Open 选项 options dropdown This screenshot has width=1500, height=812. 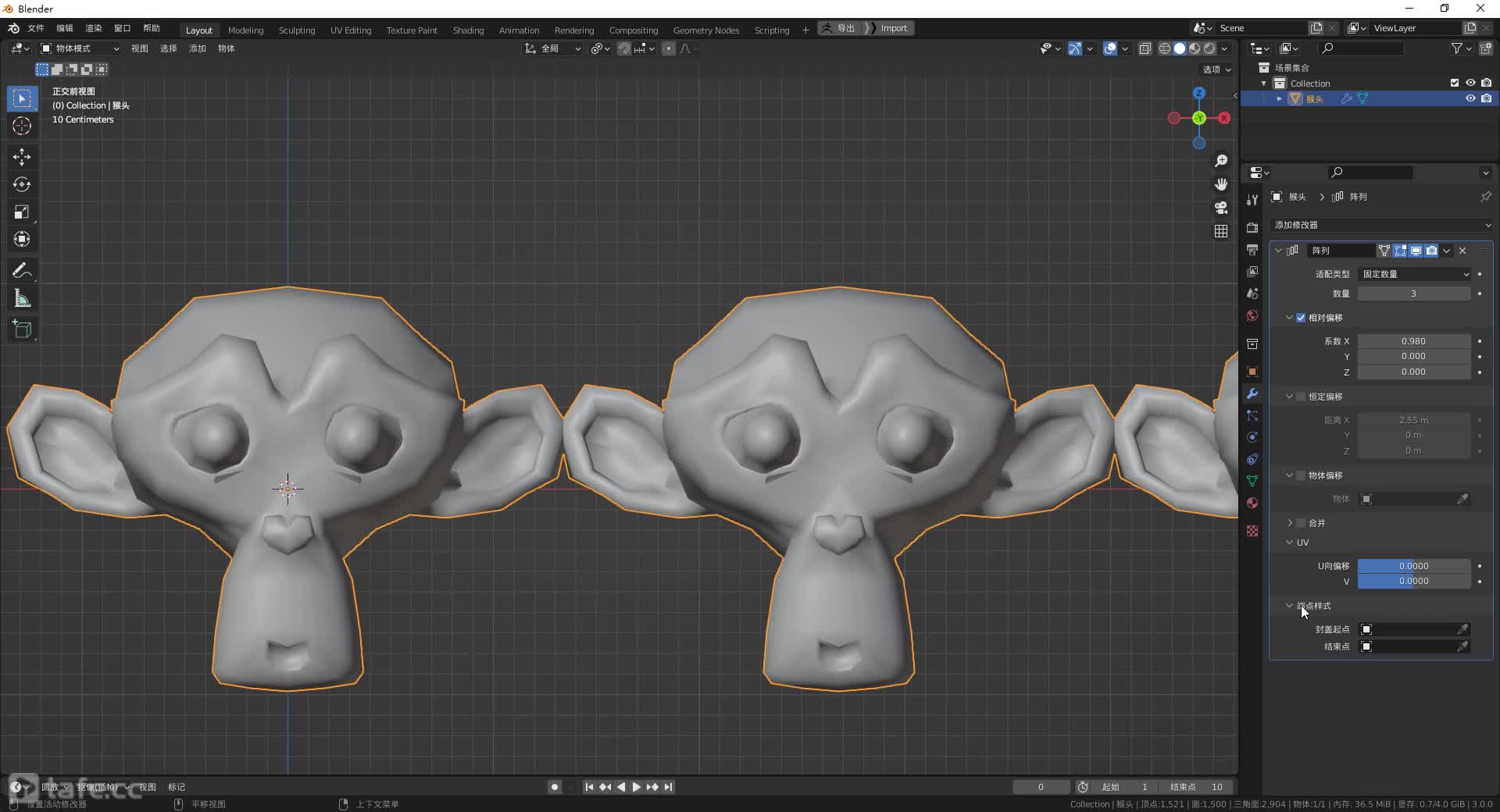[x=1216, y=69]
